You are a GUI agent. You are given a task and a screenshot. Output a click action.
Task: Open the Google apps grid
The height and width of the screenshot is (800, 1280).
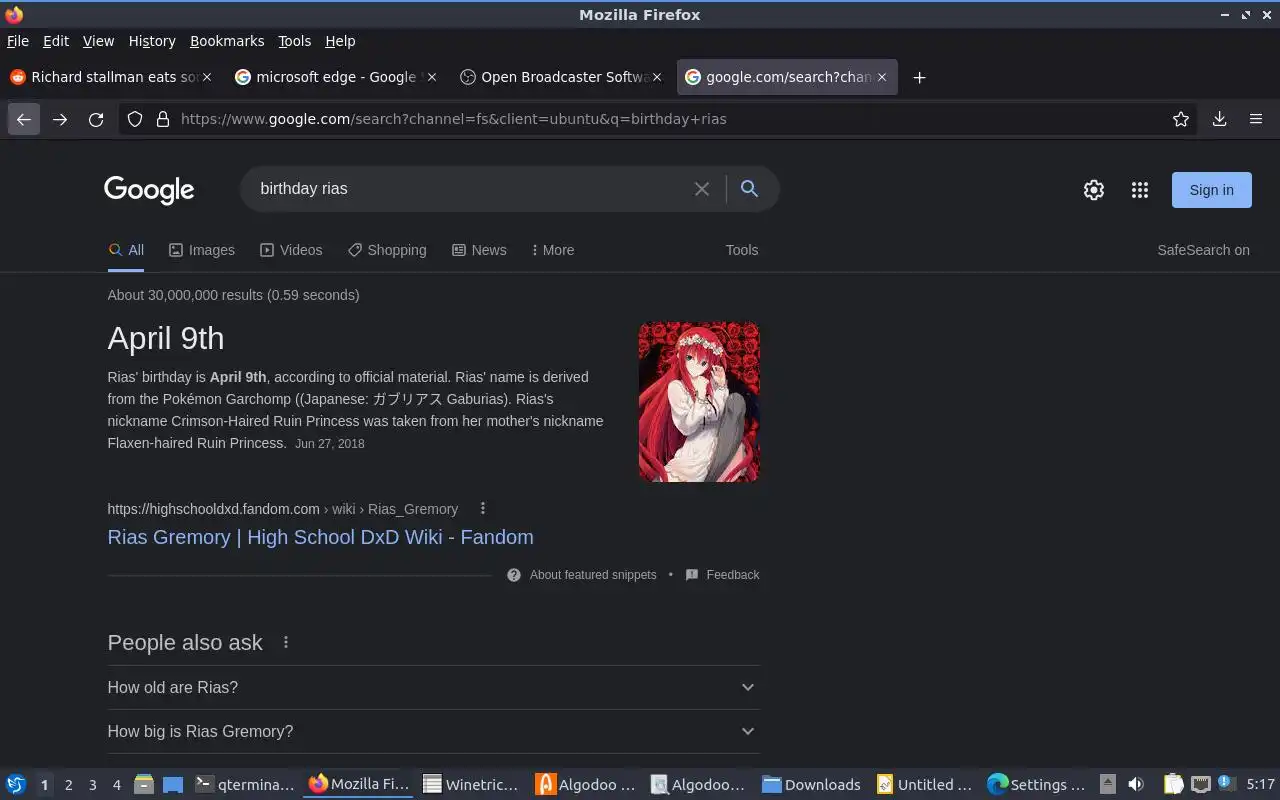pyautogui.click(x=1140, y=190)
